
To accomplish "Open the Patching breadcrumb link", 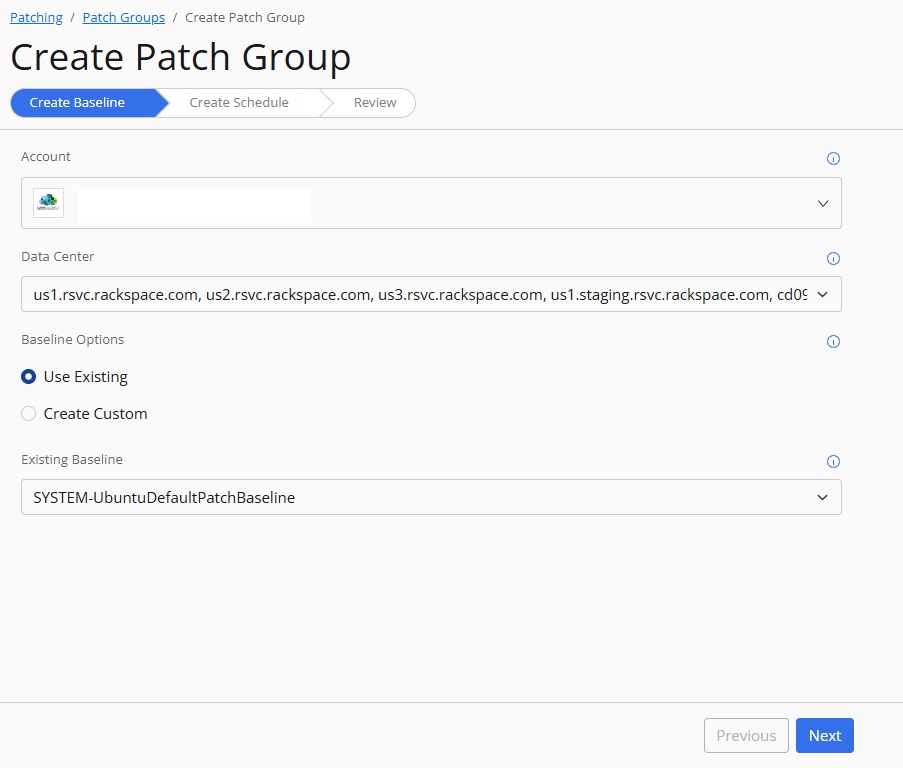I will 36,17.
